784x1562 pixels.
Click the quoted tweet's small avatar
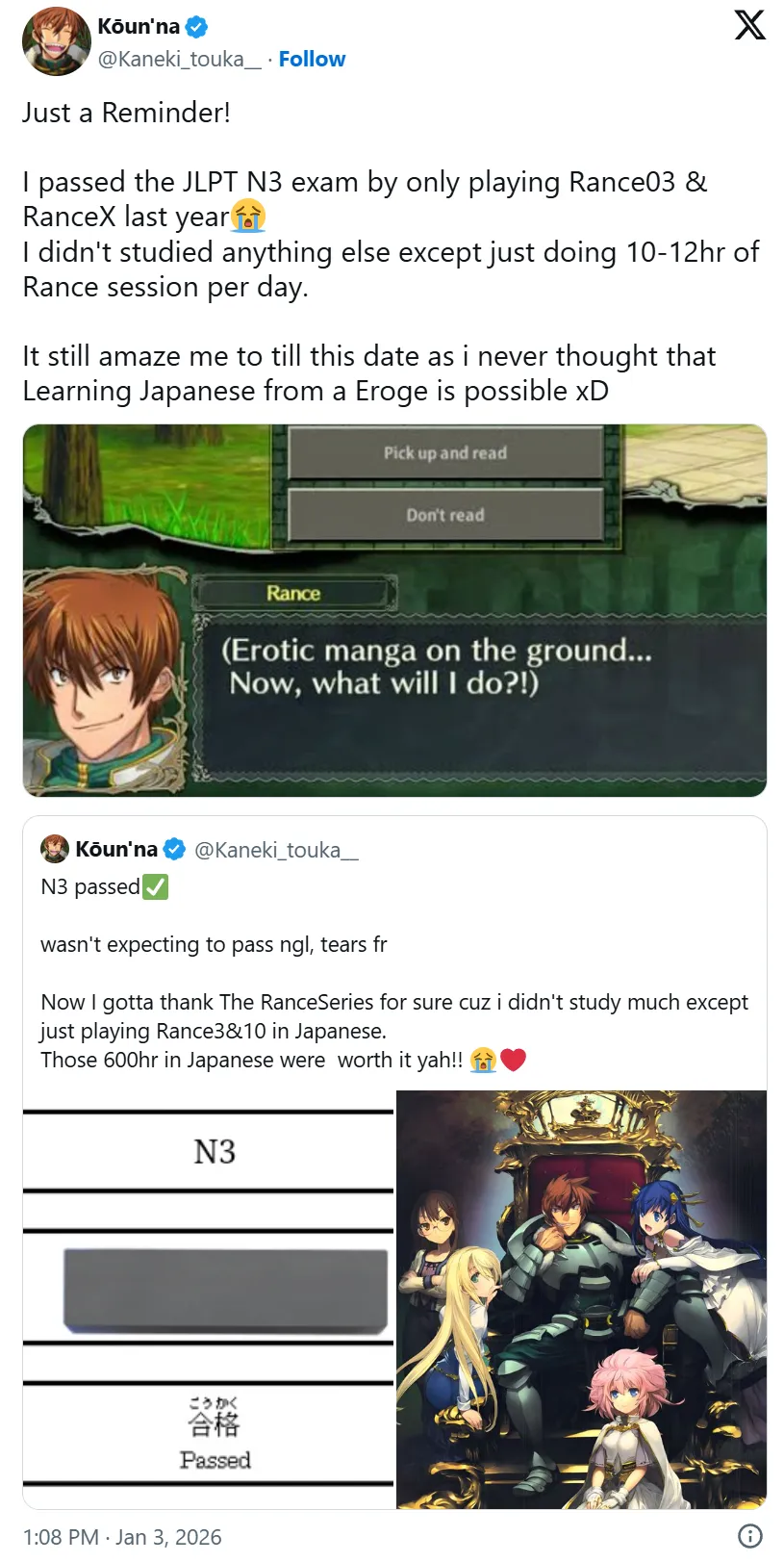click(x=55, y=849)
